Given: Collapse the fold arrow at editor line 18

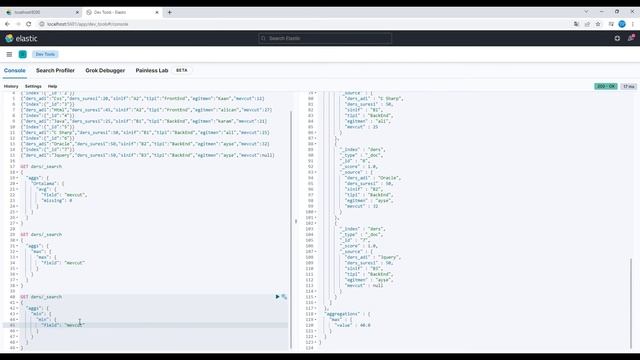Looking at the screenshot, I should point(17,172).
